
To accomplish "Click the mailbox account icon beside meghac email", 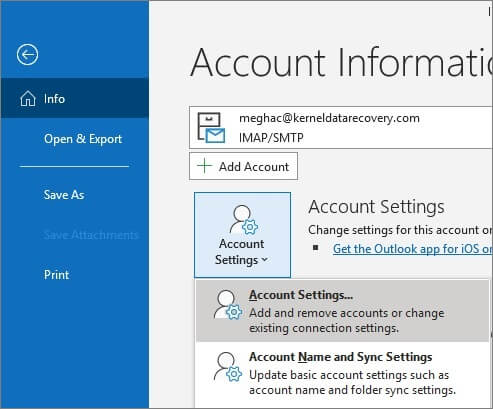I will click(x=211, y=128).
